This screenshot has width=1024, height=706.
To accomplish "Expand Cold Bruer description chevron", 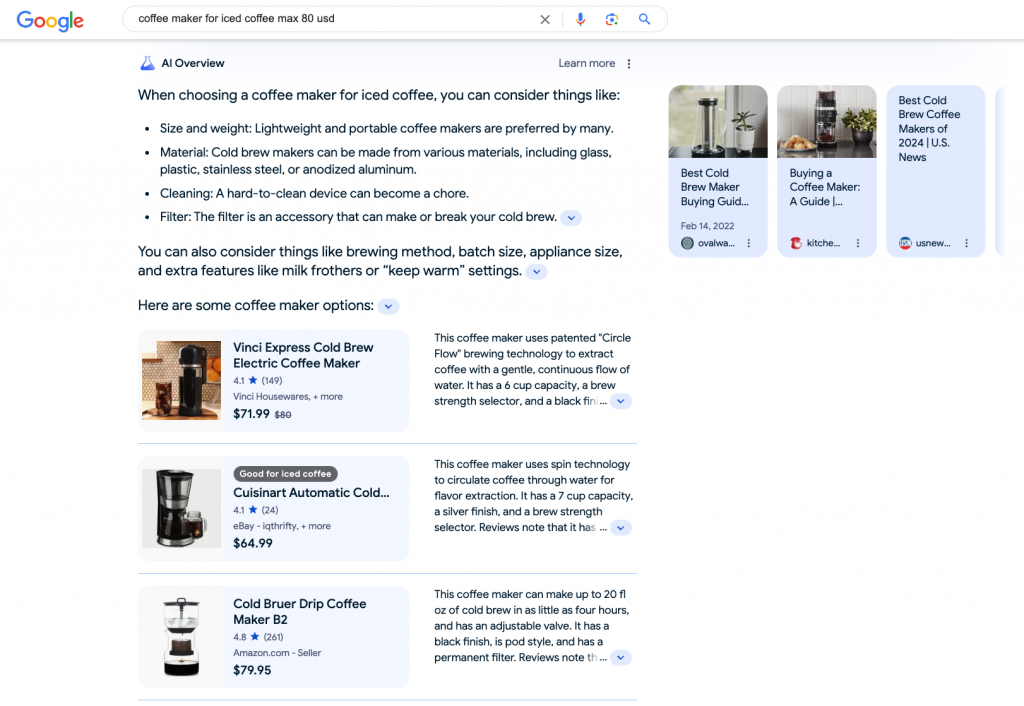I will coord(620,658).
